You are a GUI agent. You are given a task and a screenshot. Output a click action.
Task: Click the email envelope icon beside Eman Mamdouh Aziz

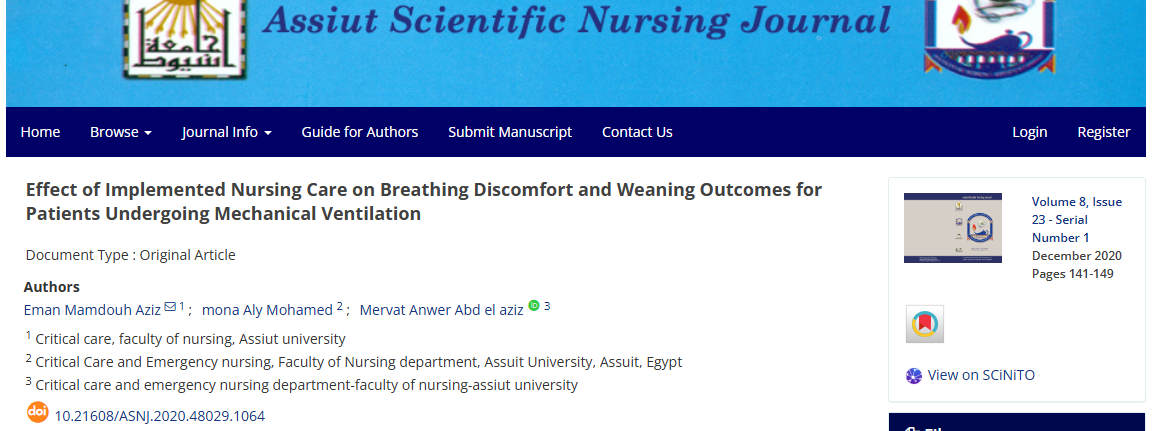pyautogui.click(x=170, y=307)
